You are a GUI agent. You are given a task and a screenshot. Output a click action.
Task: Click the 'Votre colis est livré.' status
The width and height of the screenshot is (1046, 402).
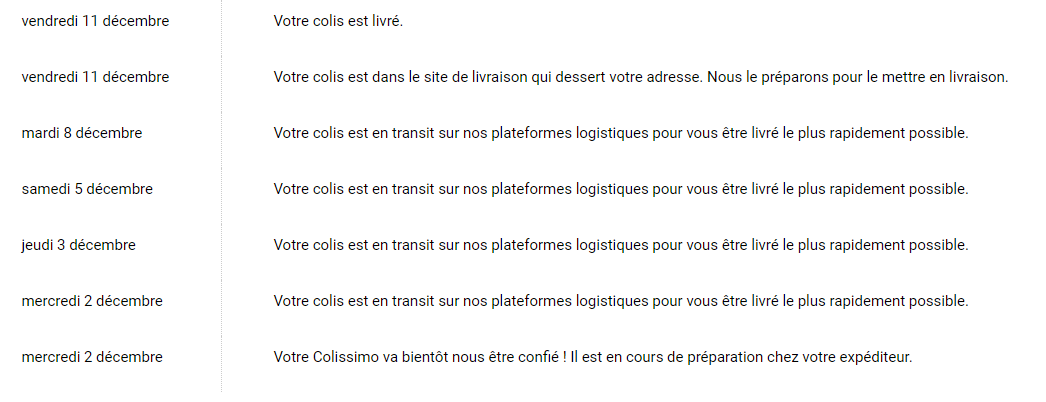338,21
